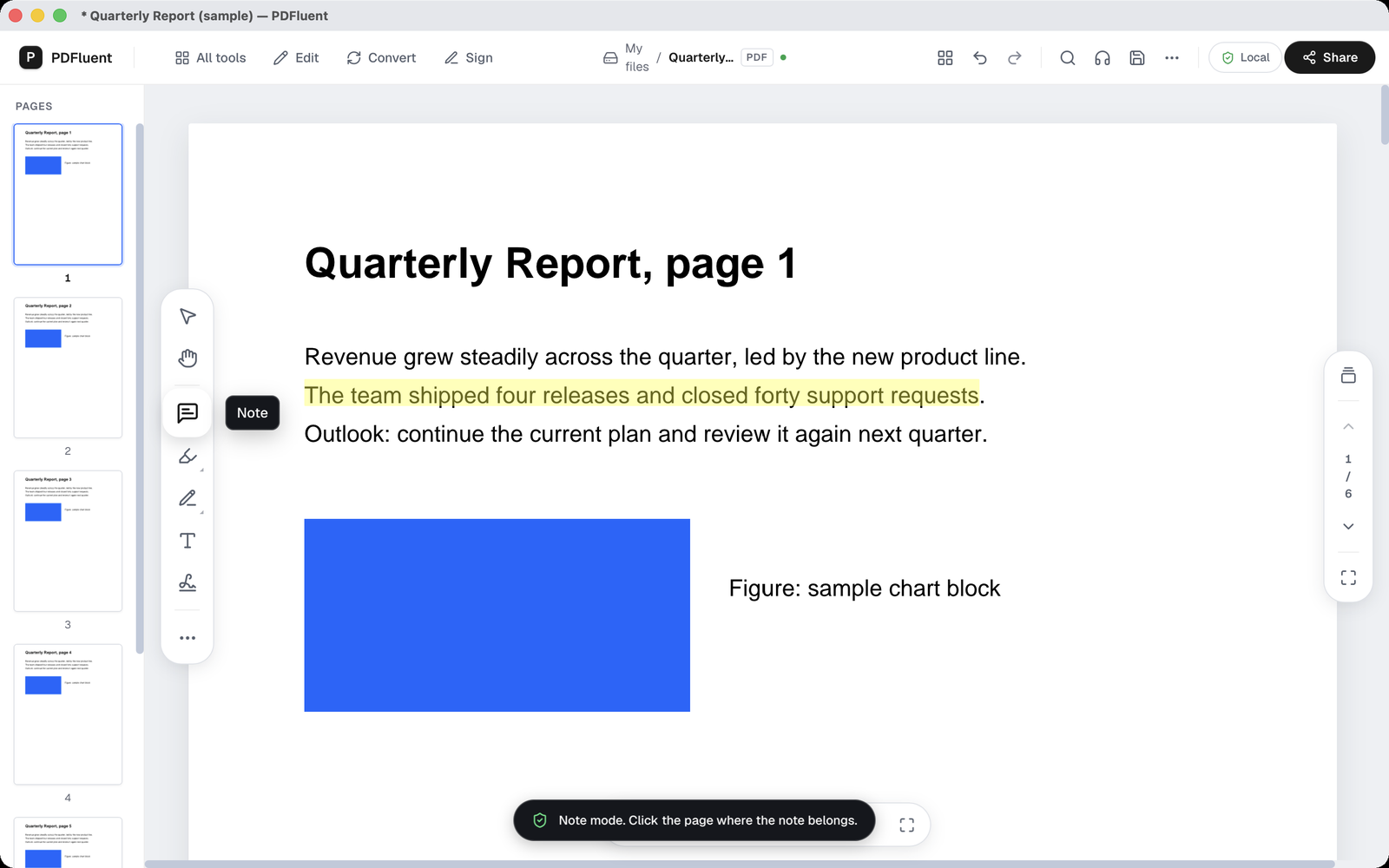Open the top bar more options menu
The width and height of the screenshot is (1389, 868).
click(1172, 57)
